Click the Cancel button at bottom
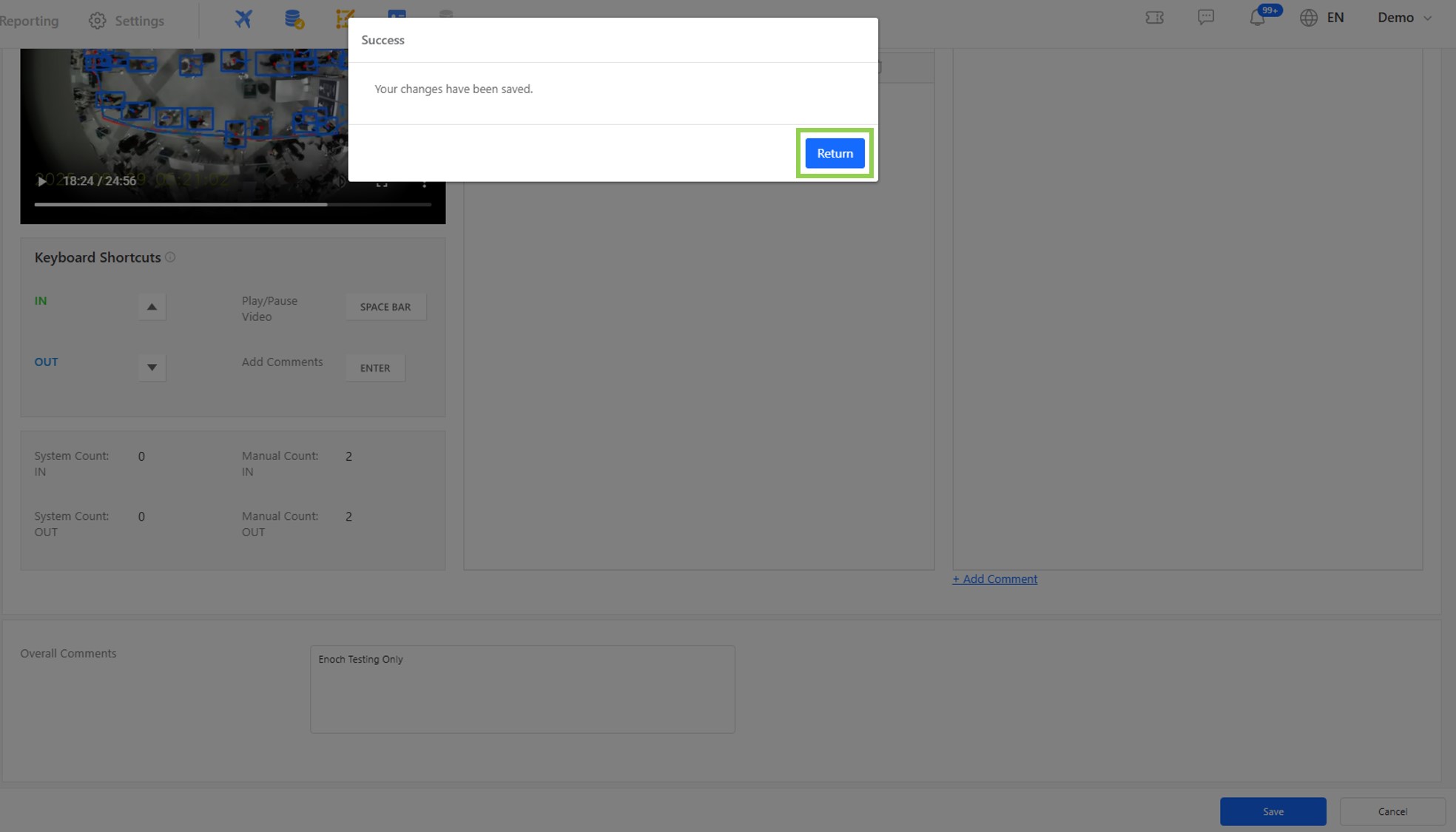 [x=1392, y=811]
